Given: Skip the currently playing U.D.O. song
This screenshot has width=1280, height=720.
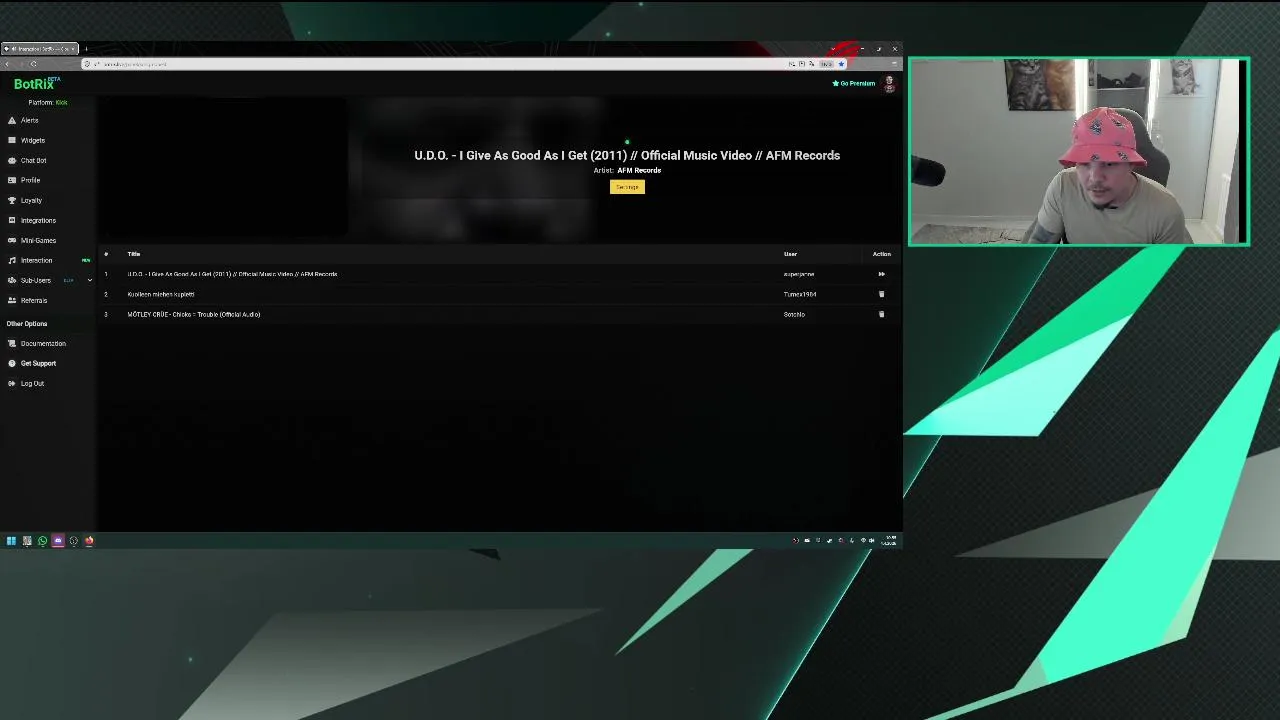Looking at the screenshot, I should click(x=881, y=274).
